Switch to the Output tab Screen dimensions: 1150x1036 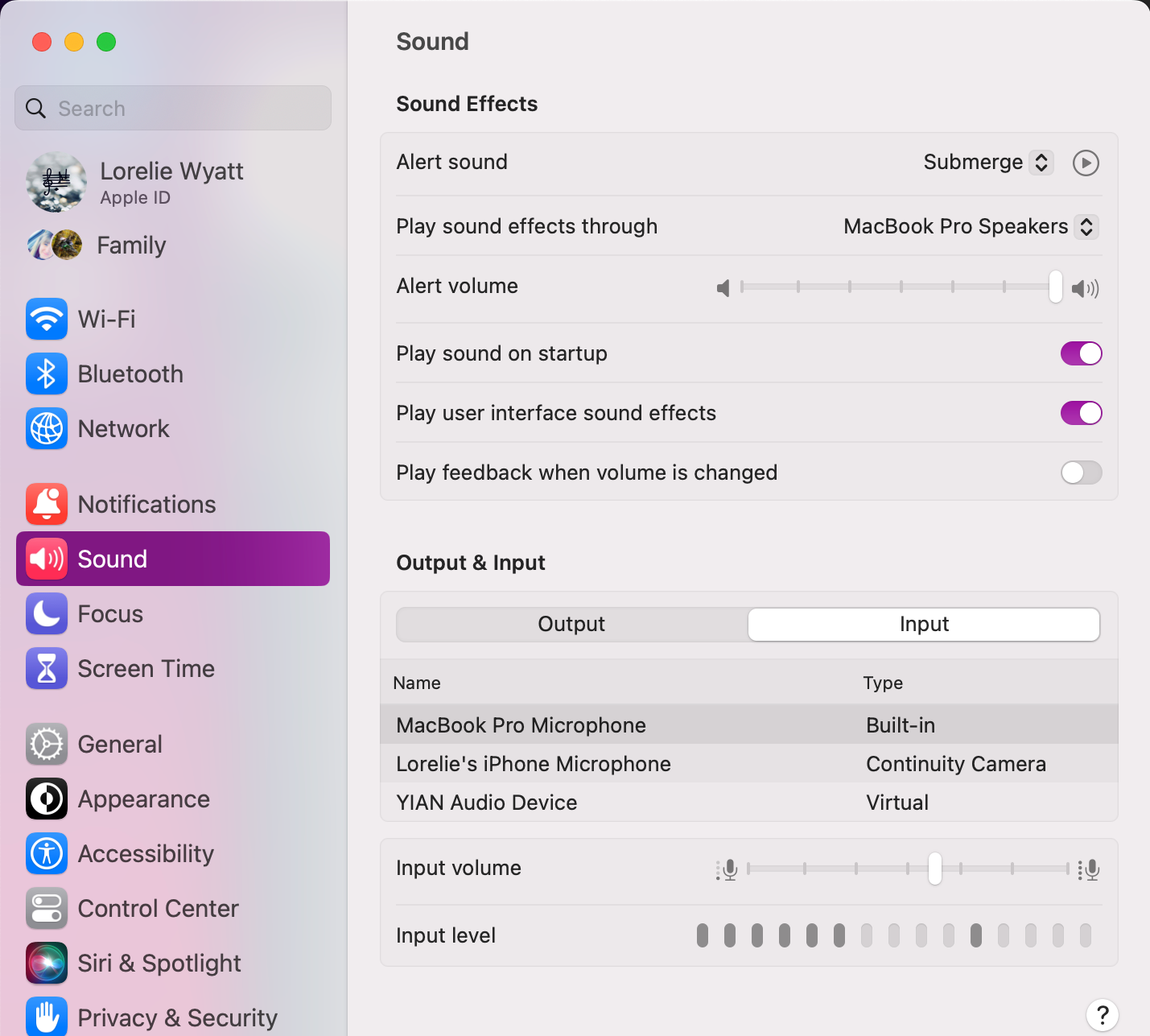click(x=571, y=625)
